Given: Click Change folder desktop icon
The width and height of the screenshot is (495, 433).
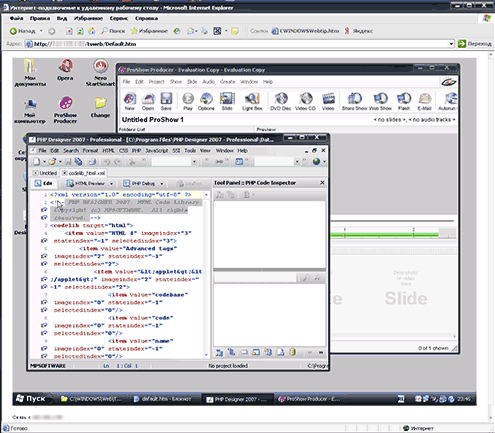Looking at the screenshot, I should click(x=100, y=107).
